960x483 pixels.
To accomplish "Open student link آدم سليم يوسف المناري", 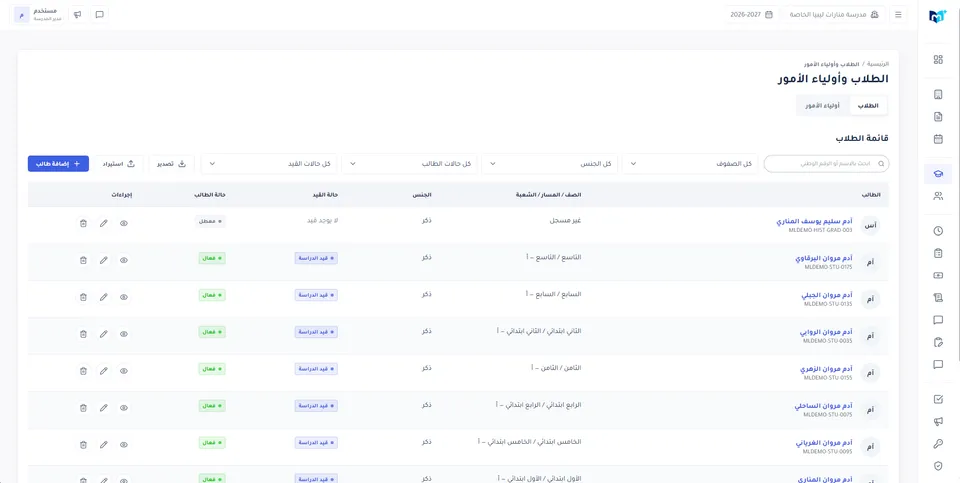I will pyautogui.click(x=814, y=221).
